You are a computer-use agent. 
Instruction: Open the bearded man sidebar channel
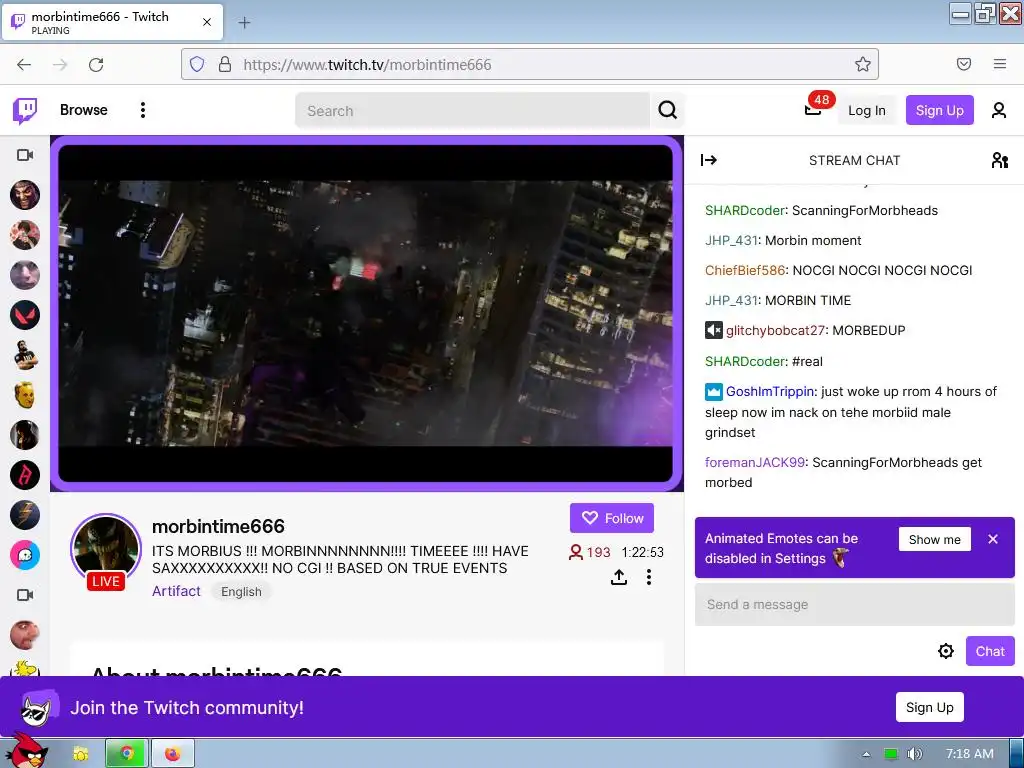25,355
